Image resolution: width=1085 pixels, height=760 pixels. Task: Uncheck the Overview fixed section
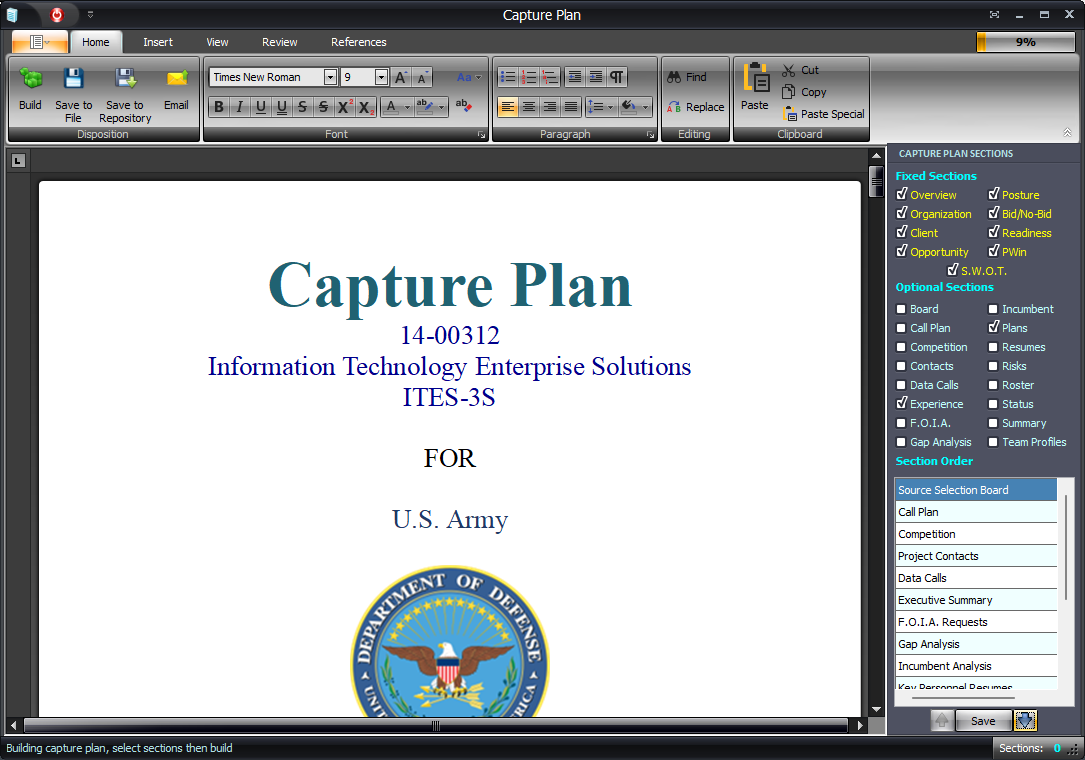(x=901, y=194)
